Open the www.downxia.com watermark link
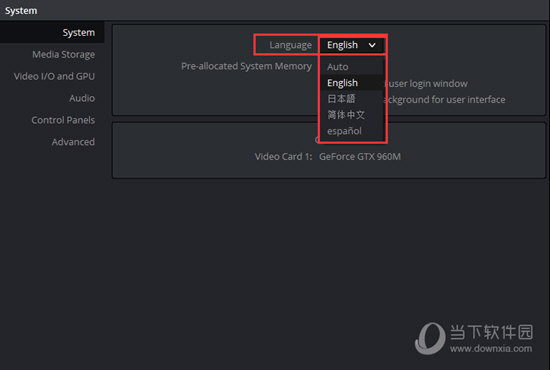Screen dimensions: 550x370 (491, 349)
